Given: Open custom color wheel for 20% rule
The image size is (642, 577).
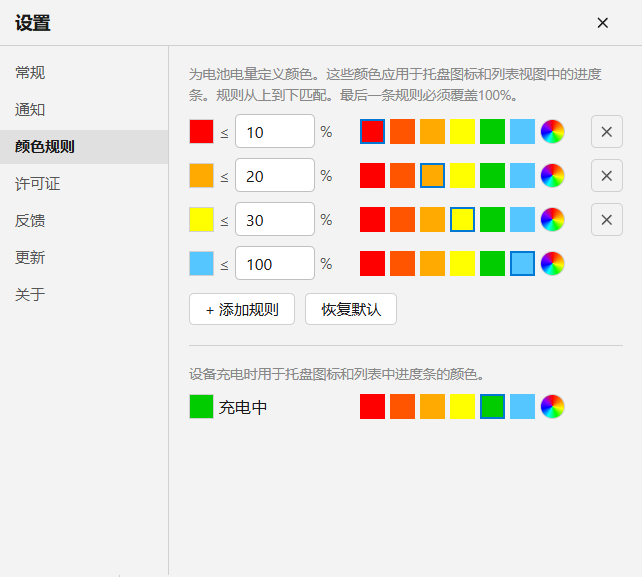Looking at the screenshot, I should click(552, 176).
